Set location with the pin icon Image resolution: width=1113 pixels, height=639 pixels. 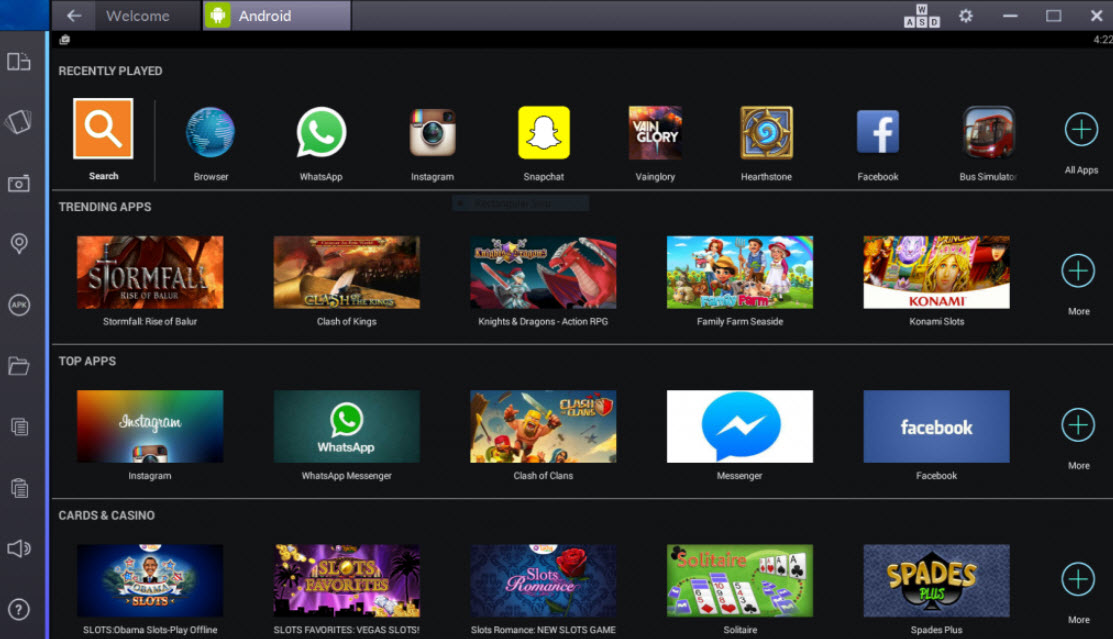19,244
